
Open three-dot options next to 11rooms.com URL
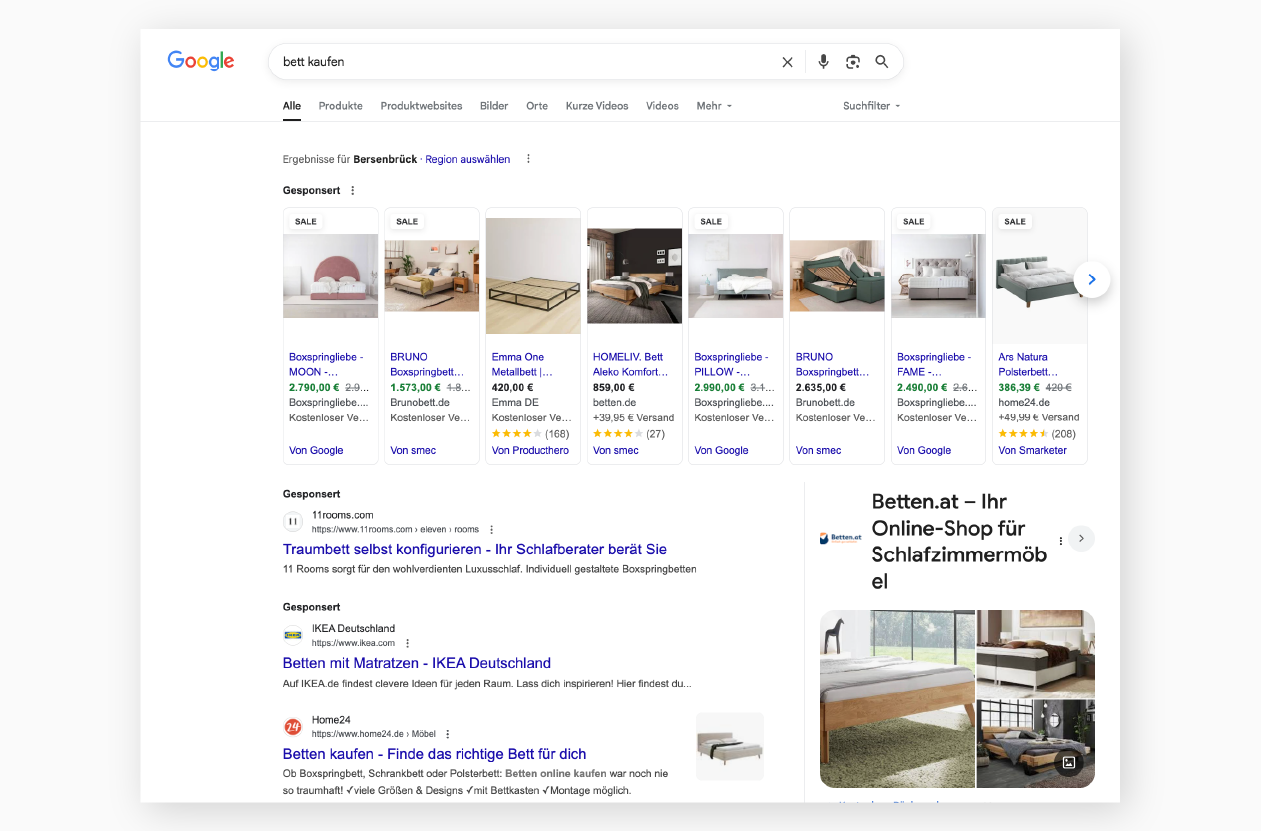coord(491,530)
